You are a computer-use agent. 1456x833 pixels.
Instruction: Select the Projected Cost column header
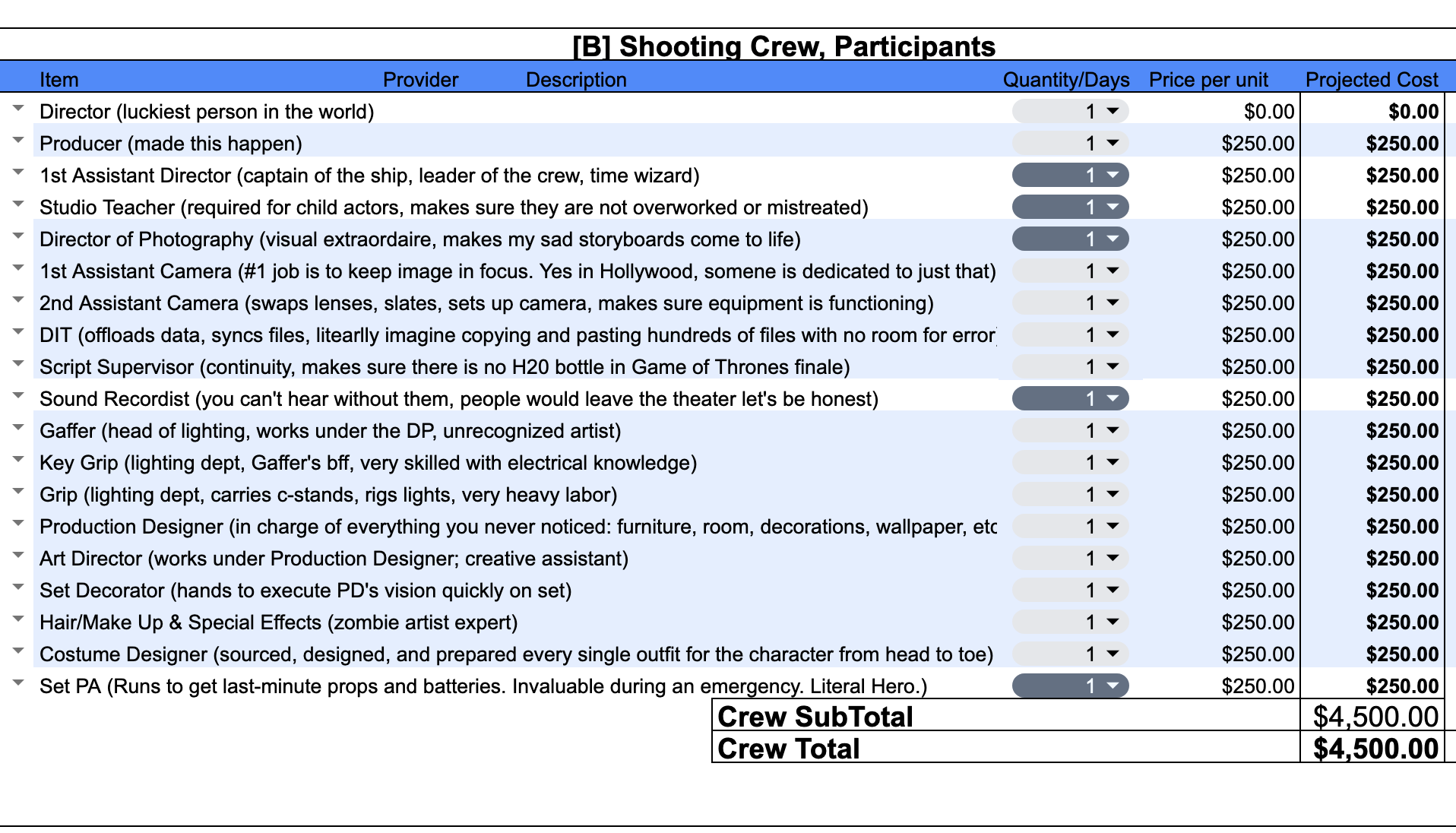coord(1371,80)
